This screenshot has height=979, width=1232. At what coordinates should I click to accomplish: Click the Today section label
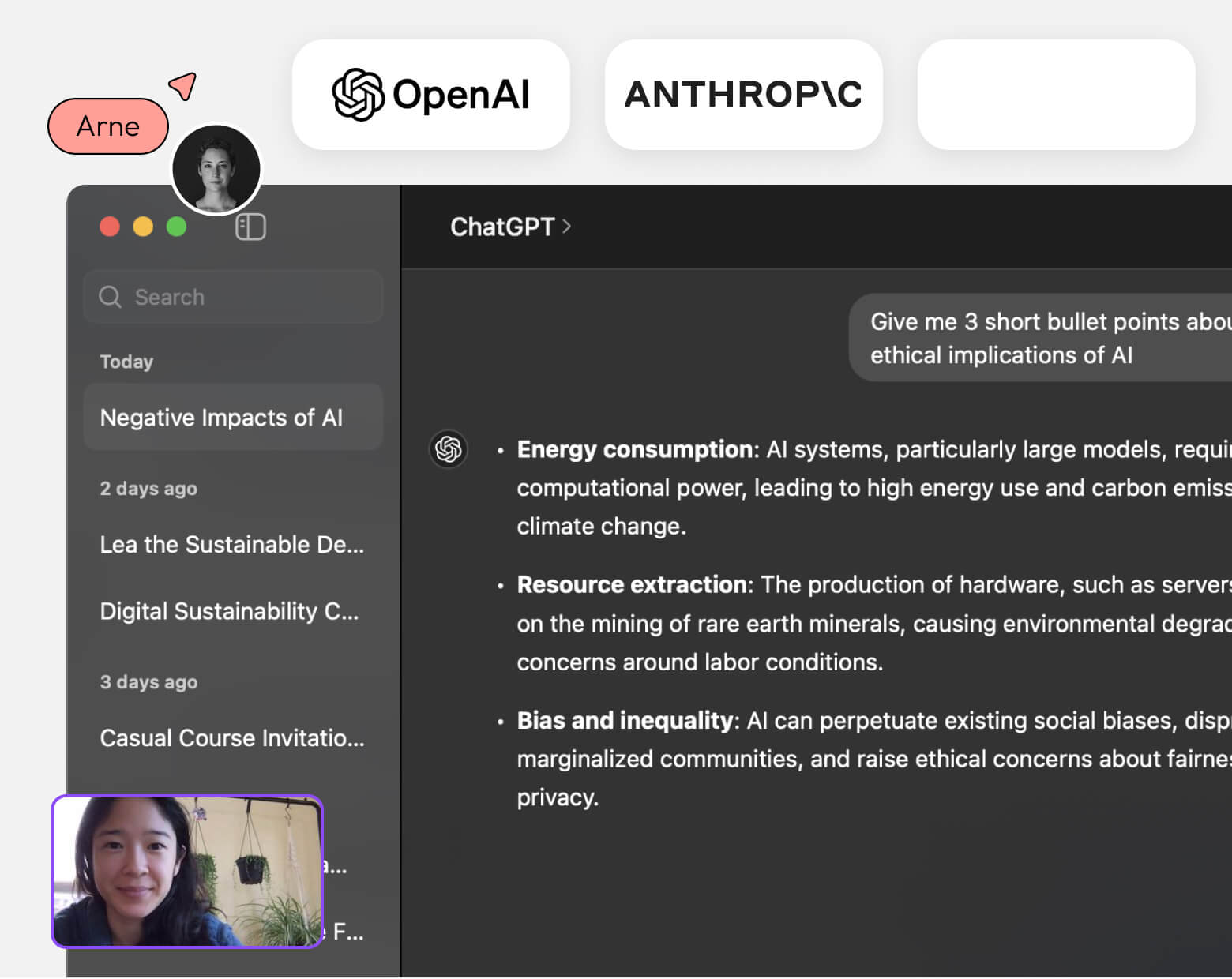[126, 362]
